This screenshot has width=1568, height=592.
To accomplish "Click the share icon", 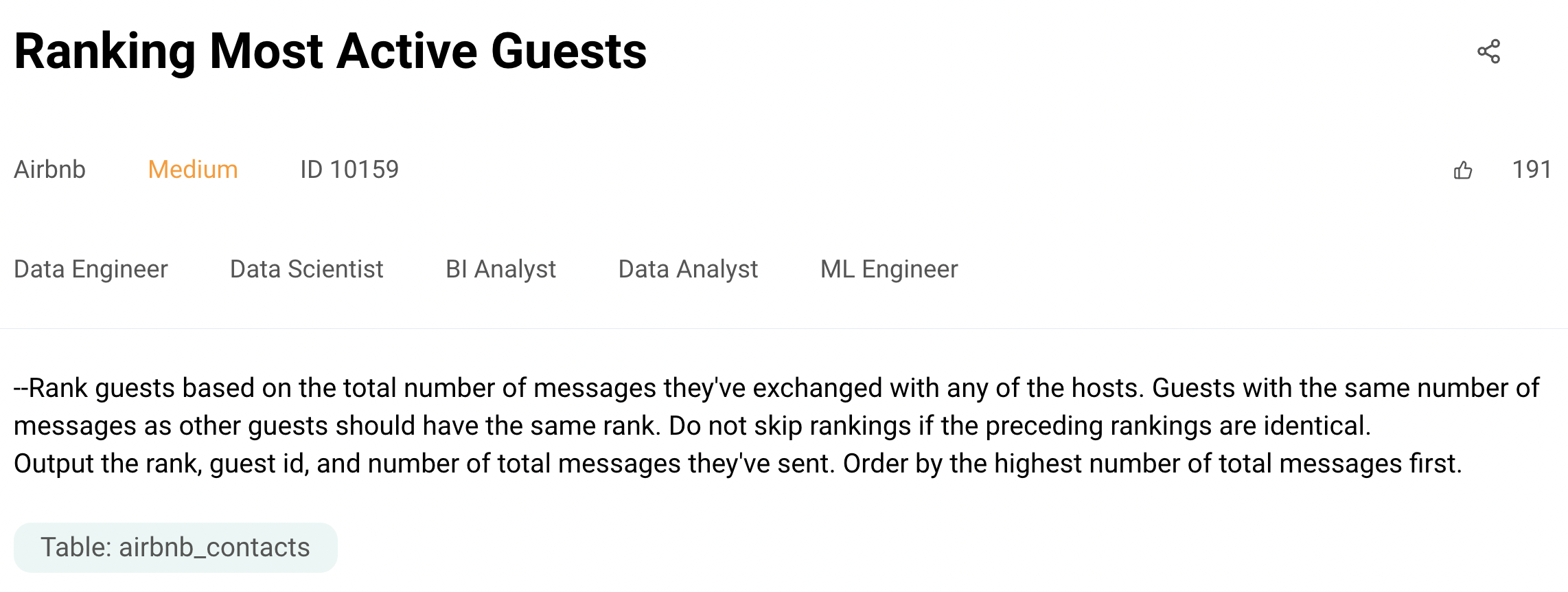I will (1488, 52).
